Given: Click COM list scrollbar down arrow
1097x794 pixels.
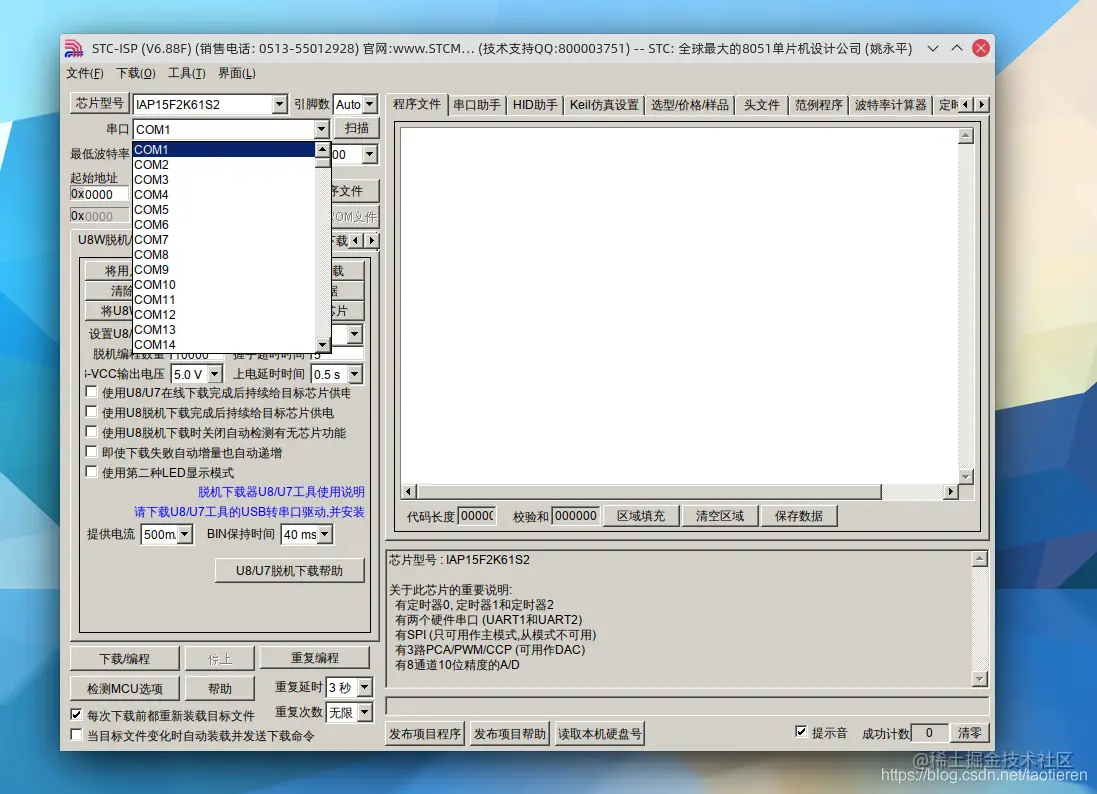Looking at the screenshot, I should pos(323,345).
